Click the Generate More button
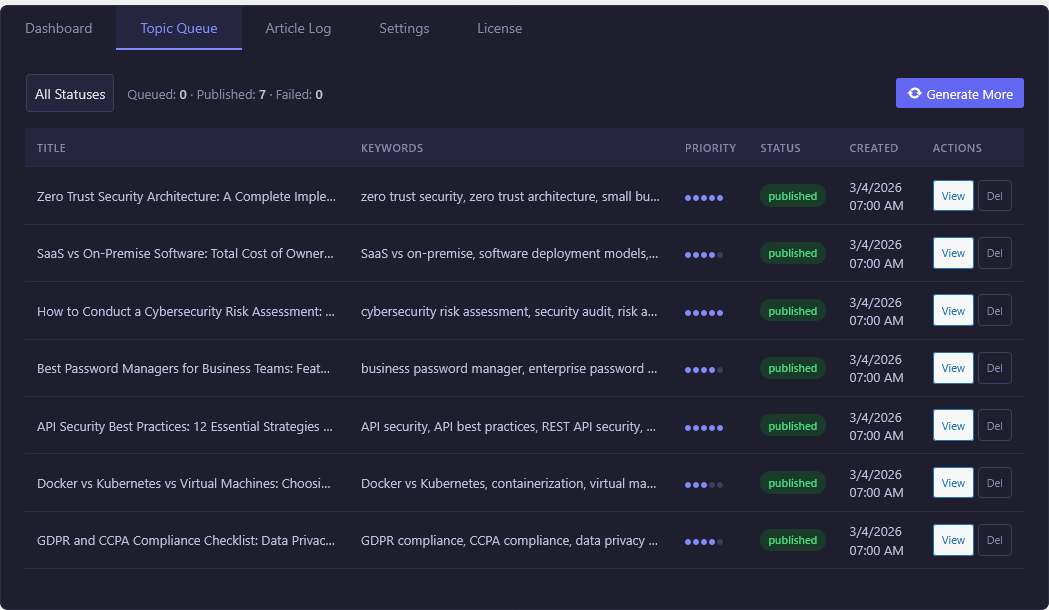Viewport: 1049px width, 610px height. coord(959,93)
